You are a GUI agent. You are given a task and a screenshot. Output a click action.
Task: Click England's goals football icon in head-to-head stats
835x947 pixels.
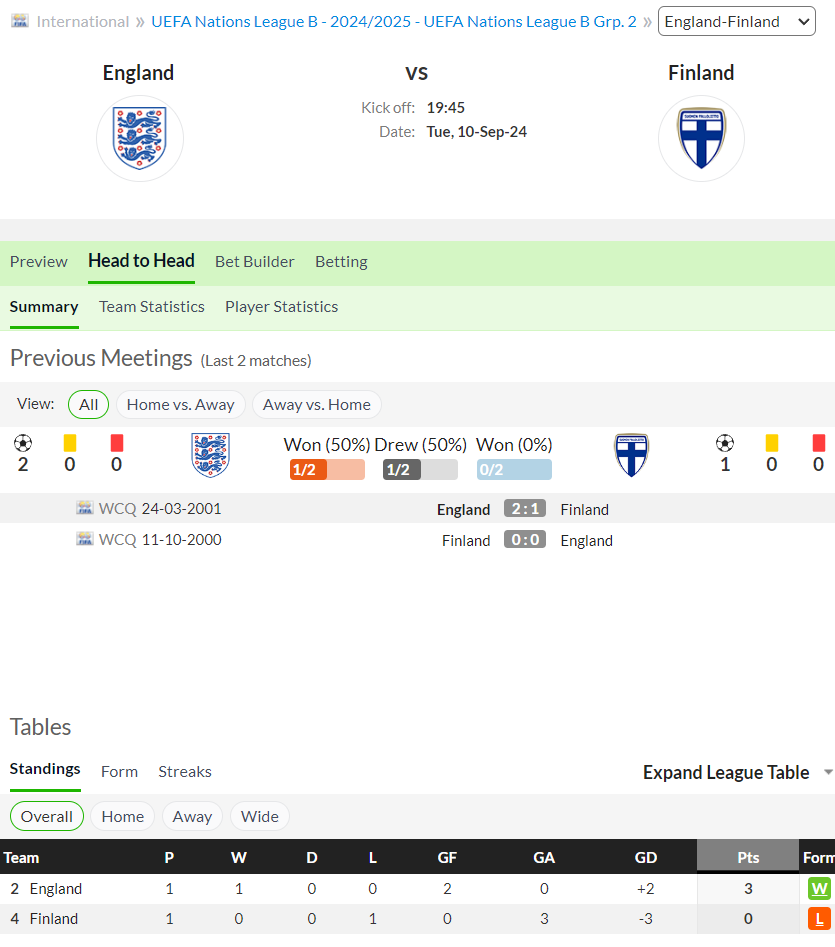click(23, 443)
